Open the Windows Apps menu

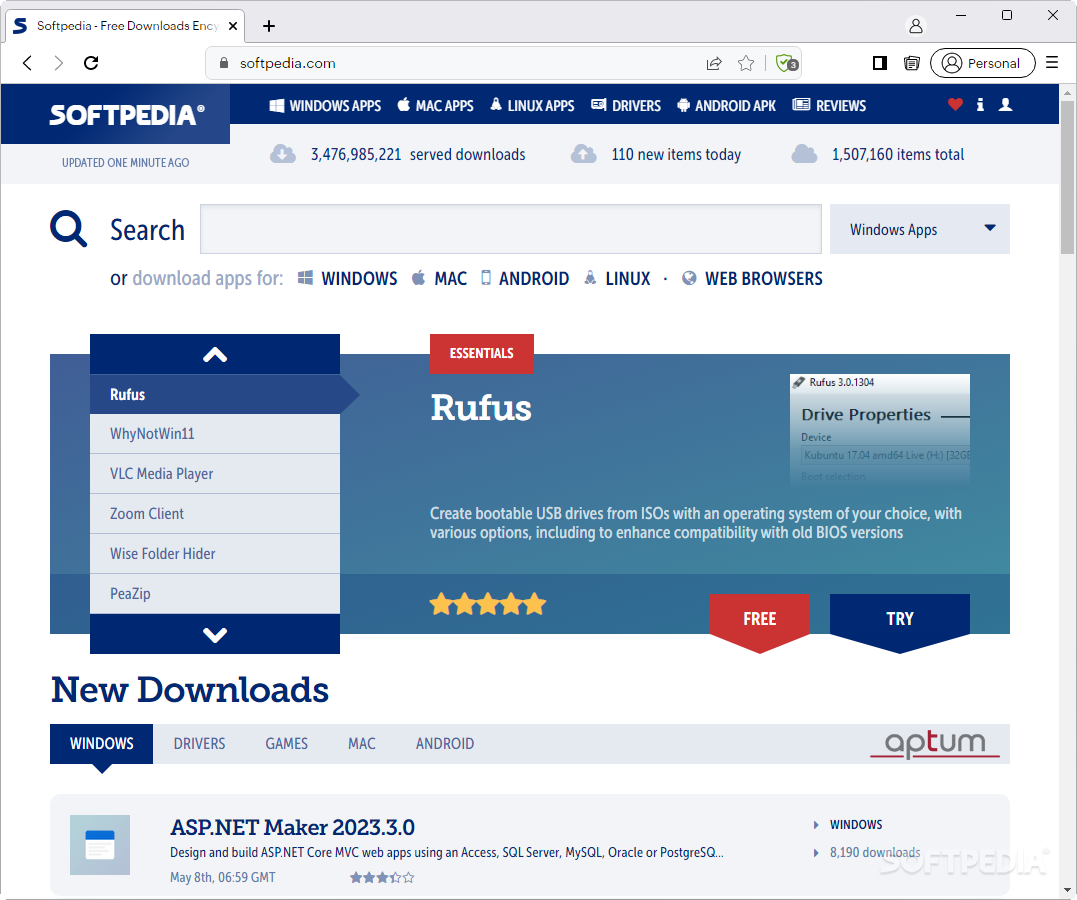[x=325, y=106]
